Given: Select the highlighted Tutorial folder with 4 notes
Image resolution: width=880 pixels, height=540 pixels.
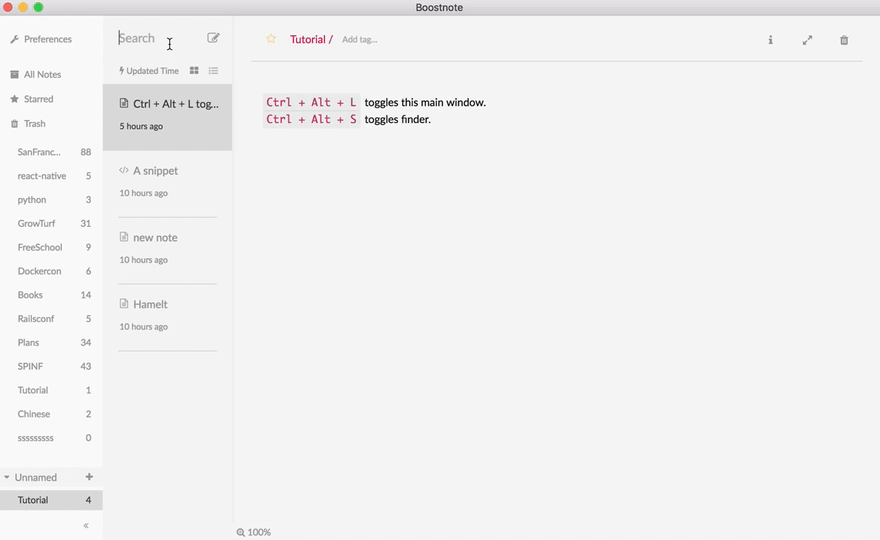Looking at the screenshot, I should (51, 500).
